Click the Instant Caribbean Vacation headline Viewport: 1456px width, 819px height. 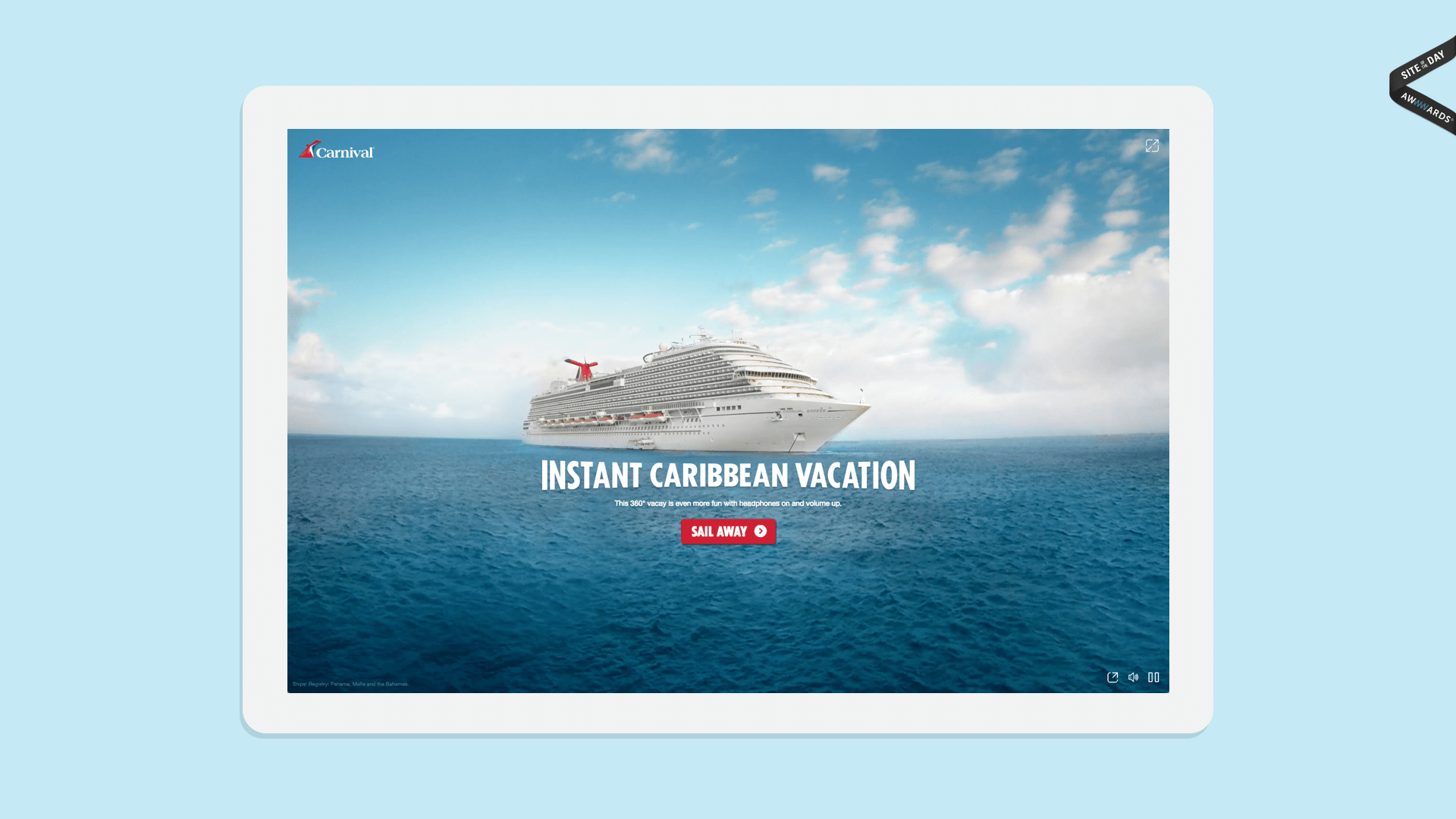(728, 475)
